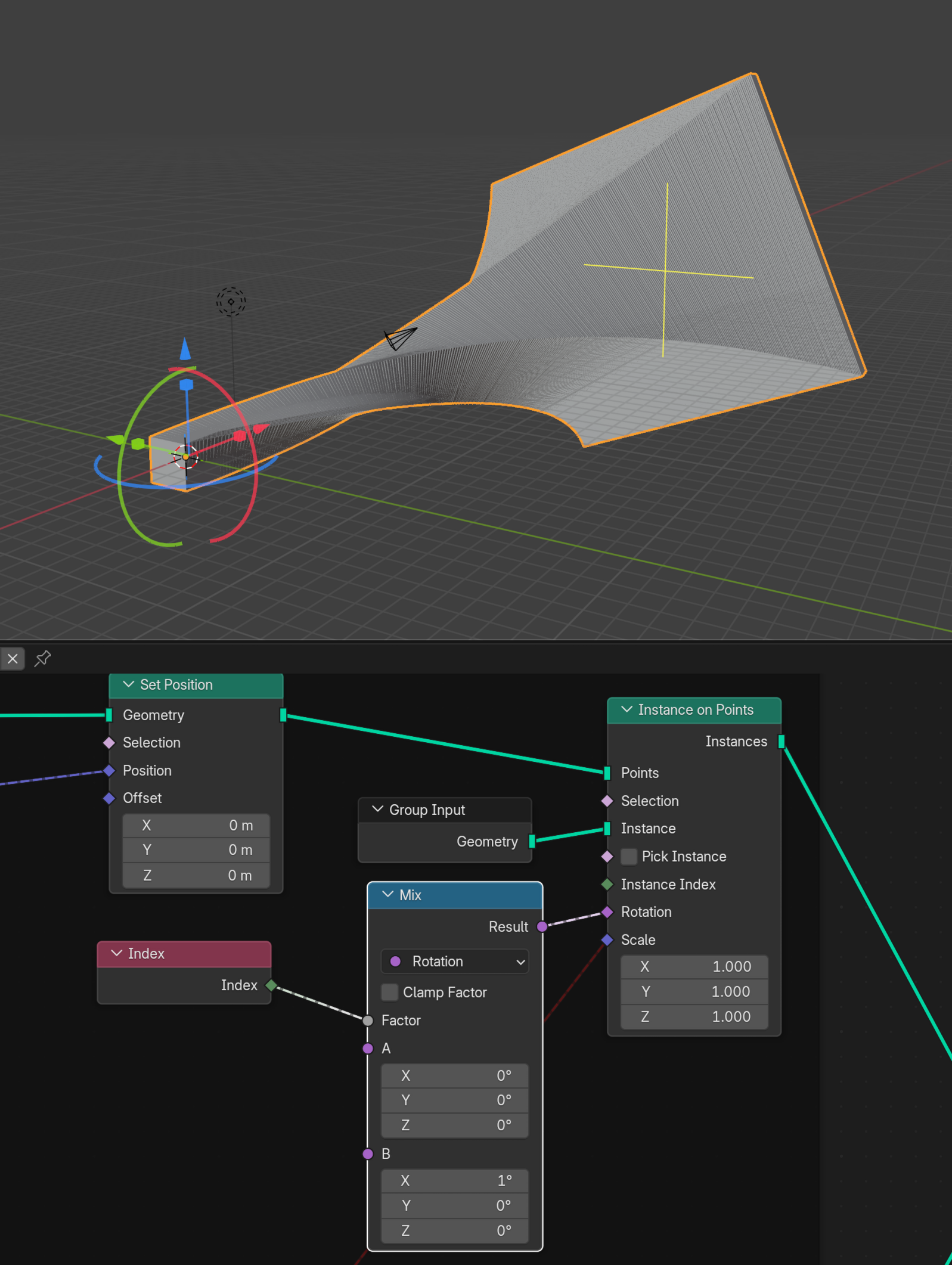Click the blue Z-axis move arrow on the gizmo

[185, 349]
